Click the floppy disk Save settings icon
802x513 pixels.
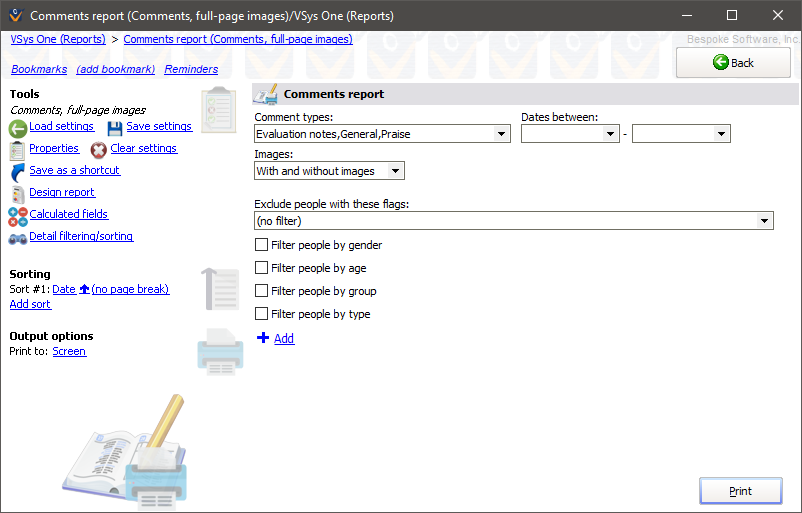[115, 128]
